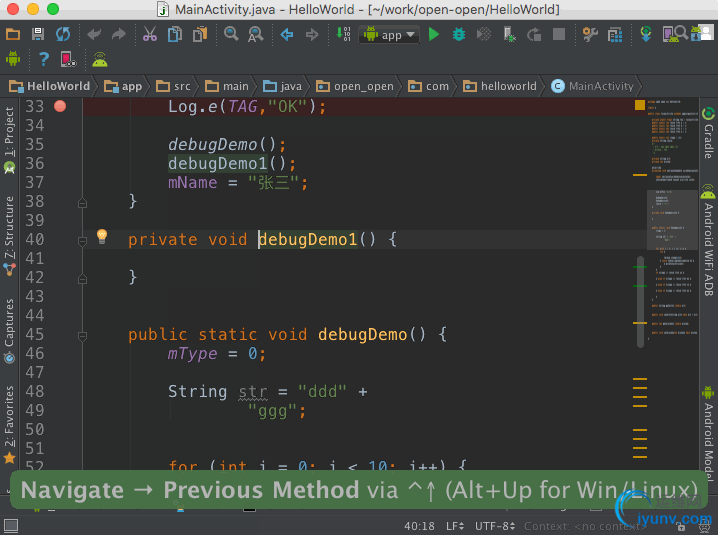Open file with the folder toolbar icon

[13, 34]
